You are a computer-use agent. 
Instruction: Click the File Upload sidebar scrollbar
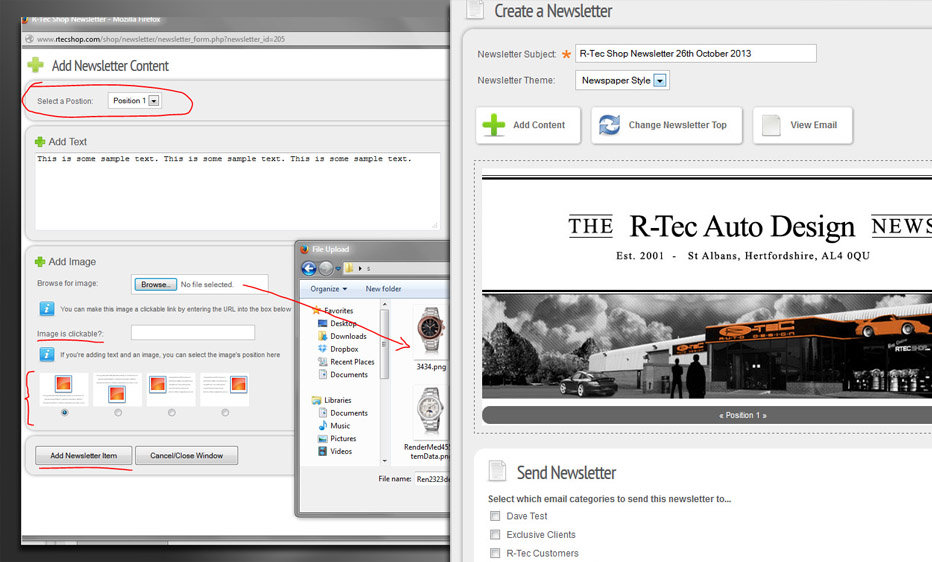pyautogui.click(x=385, y=343)
